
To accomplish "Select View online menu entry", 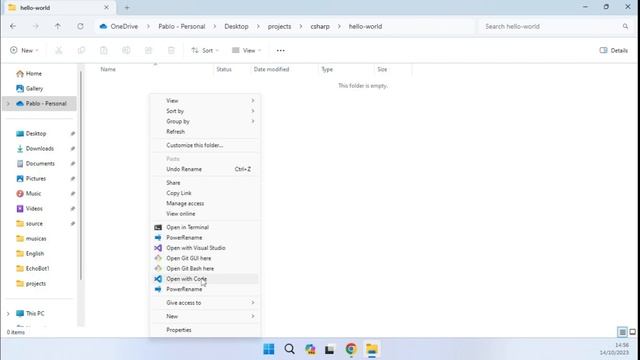I will [204, 213].
